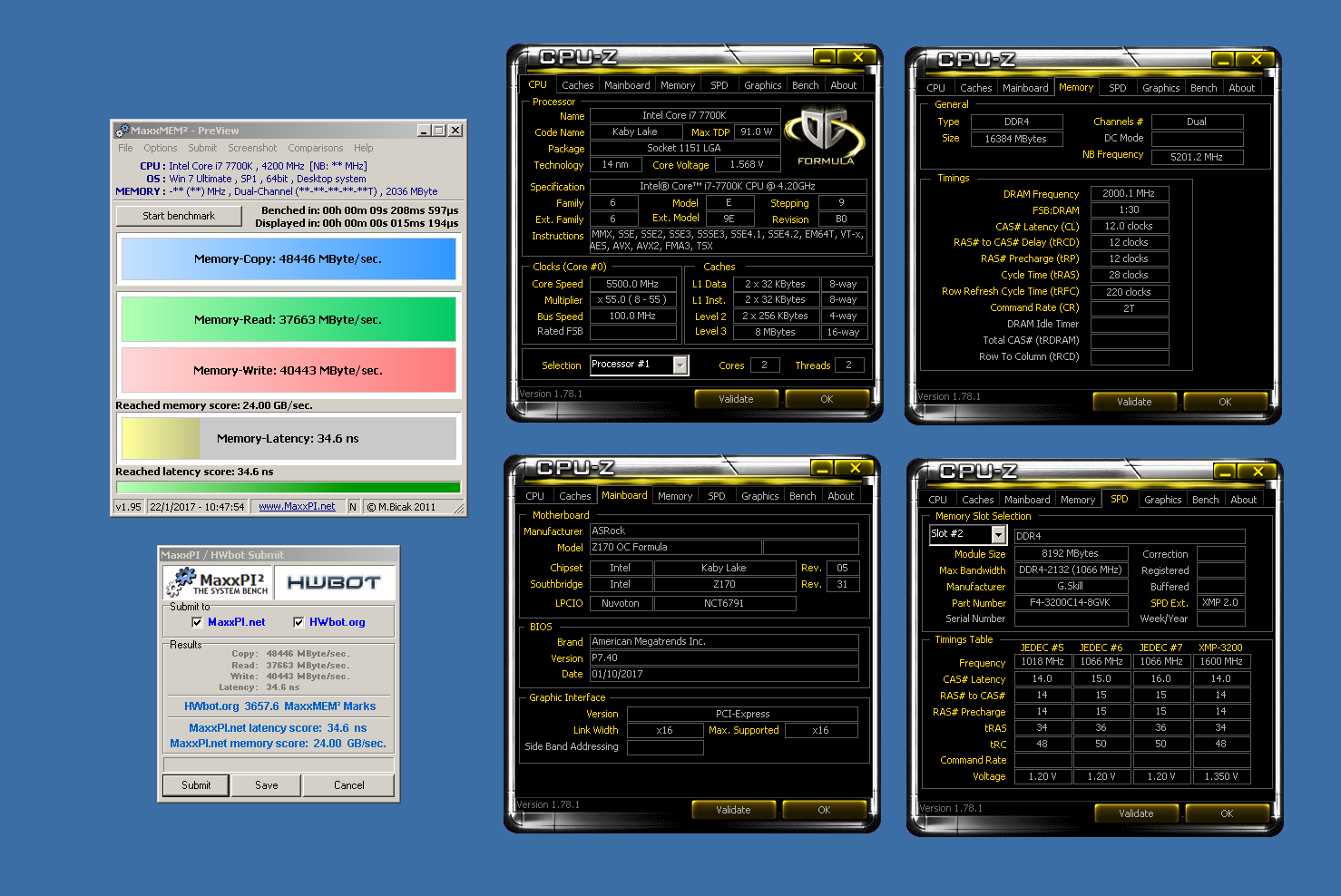
Task: Click the Memory-Read green result bar
Action: [x=289, y=319]
